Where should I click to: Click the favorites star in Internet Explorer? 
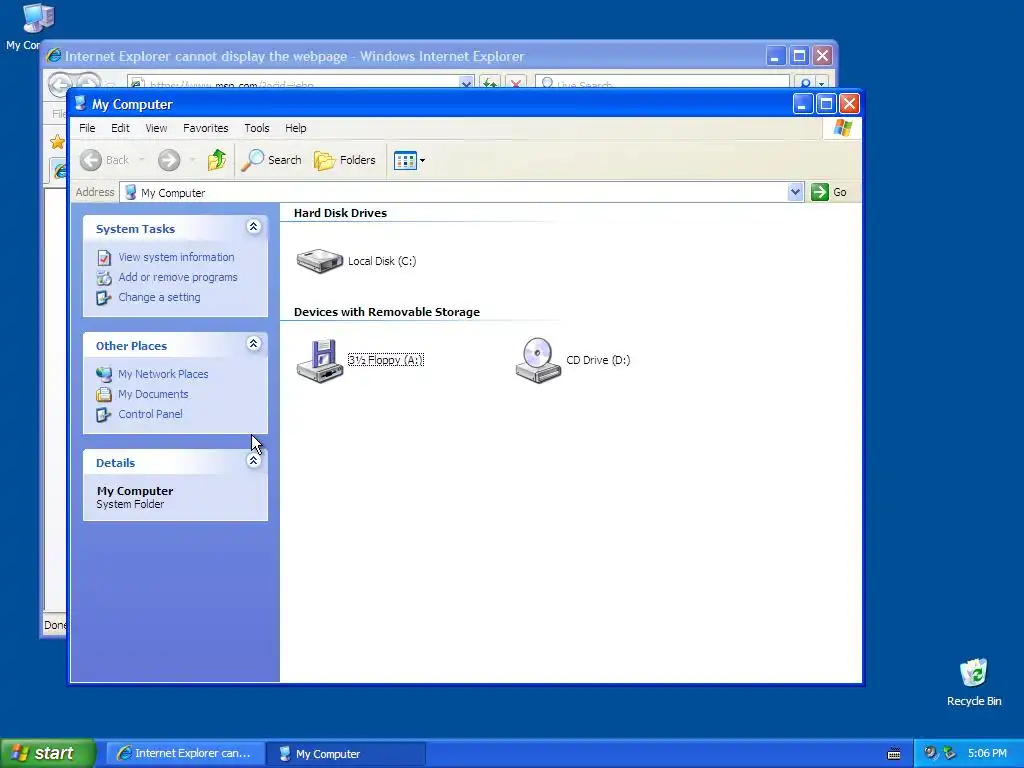tap(57, 142)
